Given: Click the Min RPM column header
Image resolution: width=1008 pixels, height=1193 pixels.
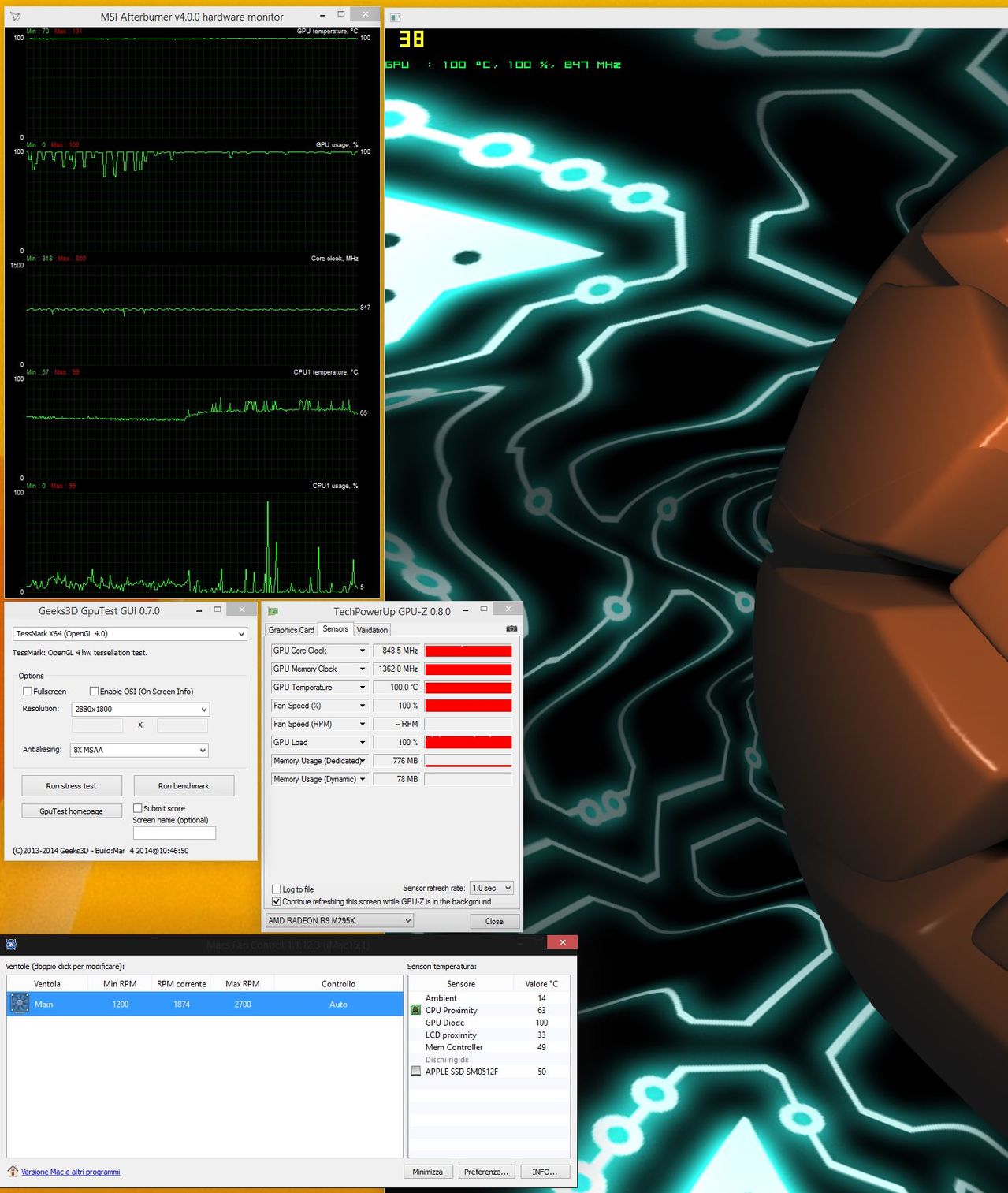Looking at the screenshot, I should [x=120, y=984].
